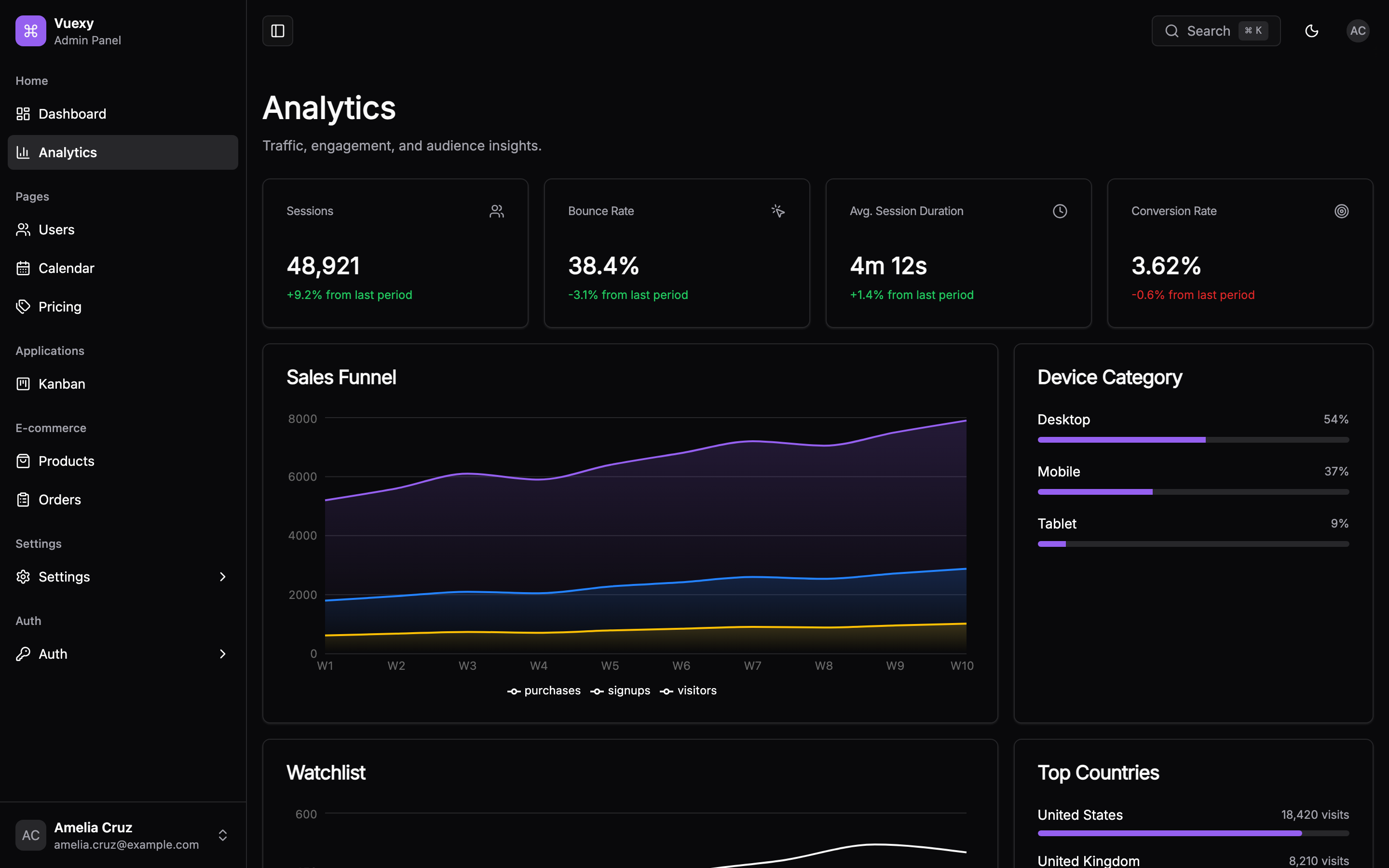Click the Sales Funnel heading
Image resolution: width=1389 pixels, height=868 pixels.
click(341, 377)
